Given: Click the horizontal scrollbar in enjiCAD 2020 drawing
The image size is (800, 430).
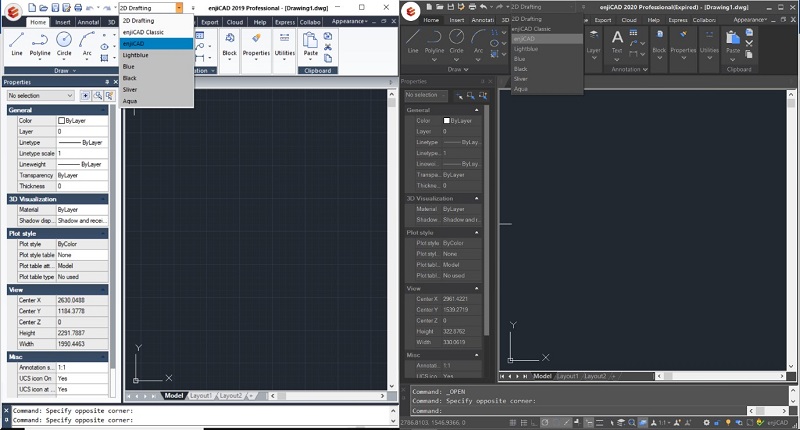Looking at the screenshot, I should pyautogui.click(x=720, y=376).
